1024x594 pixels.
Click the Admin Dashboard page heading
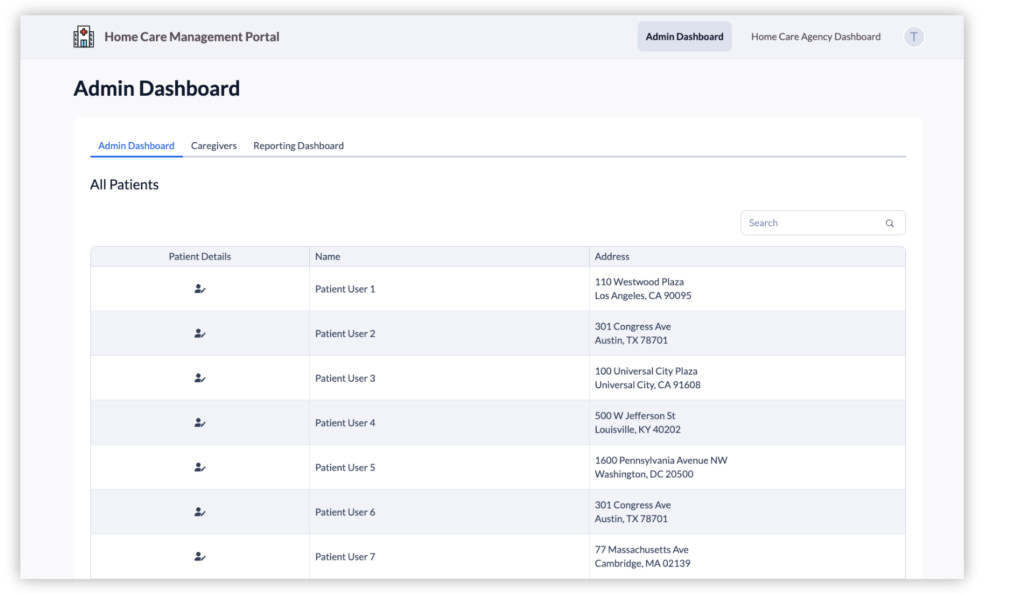pos(157,88)
